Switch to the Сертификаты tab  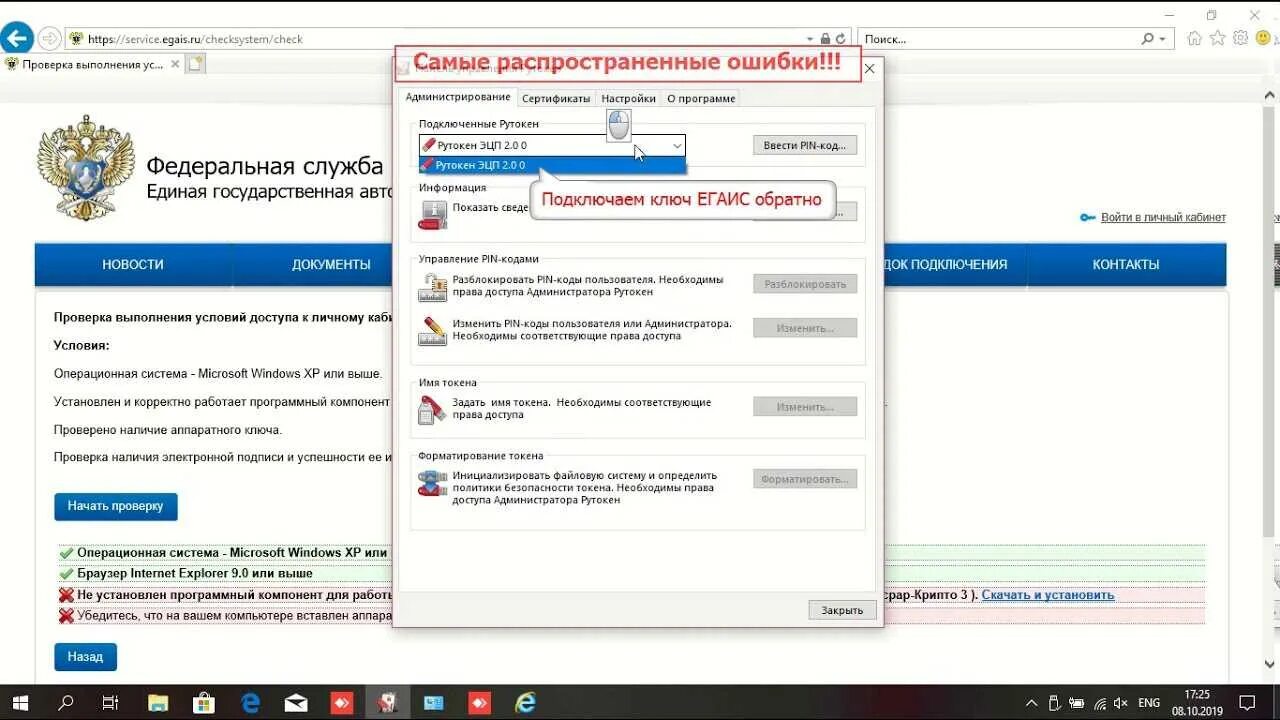coord(556,98)
